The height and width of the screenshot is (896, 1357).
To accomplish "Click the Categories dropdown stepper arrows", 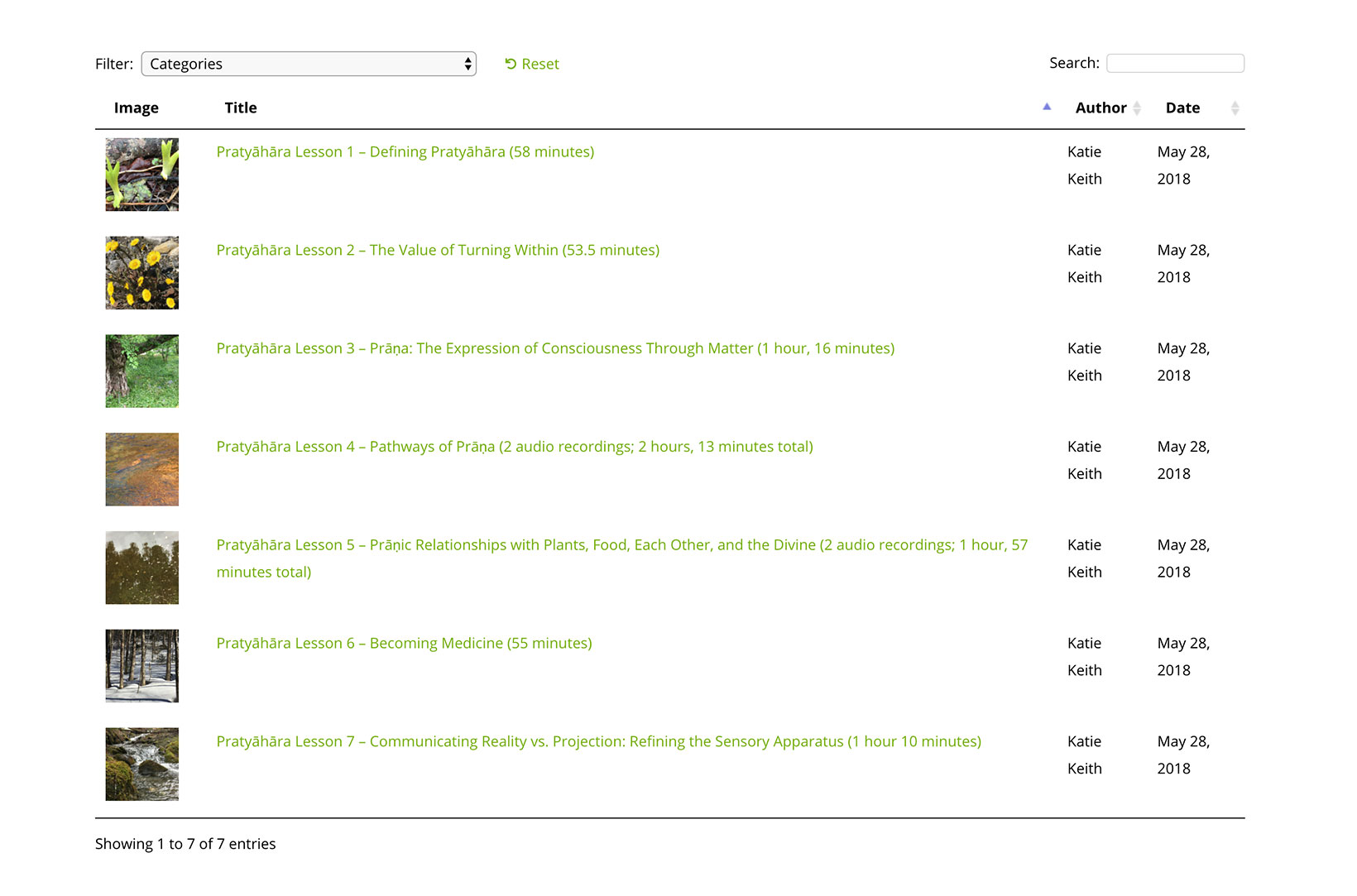I will click(466, 63).
